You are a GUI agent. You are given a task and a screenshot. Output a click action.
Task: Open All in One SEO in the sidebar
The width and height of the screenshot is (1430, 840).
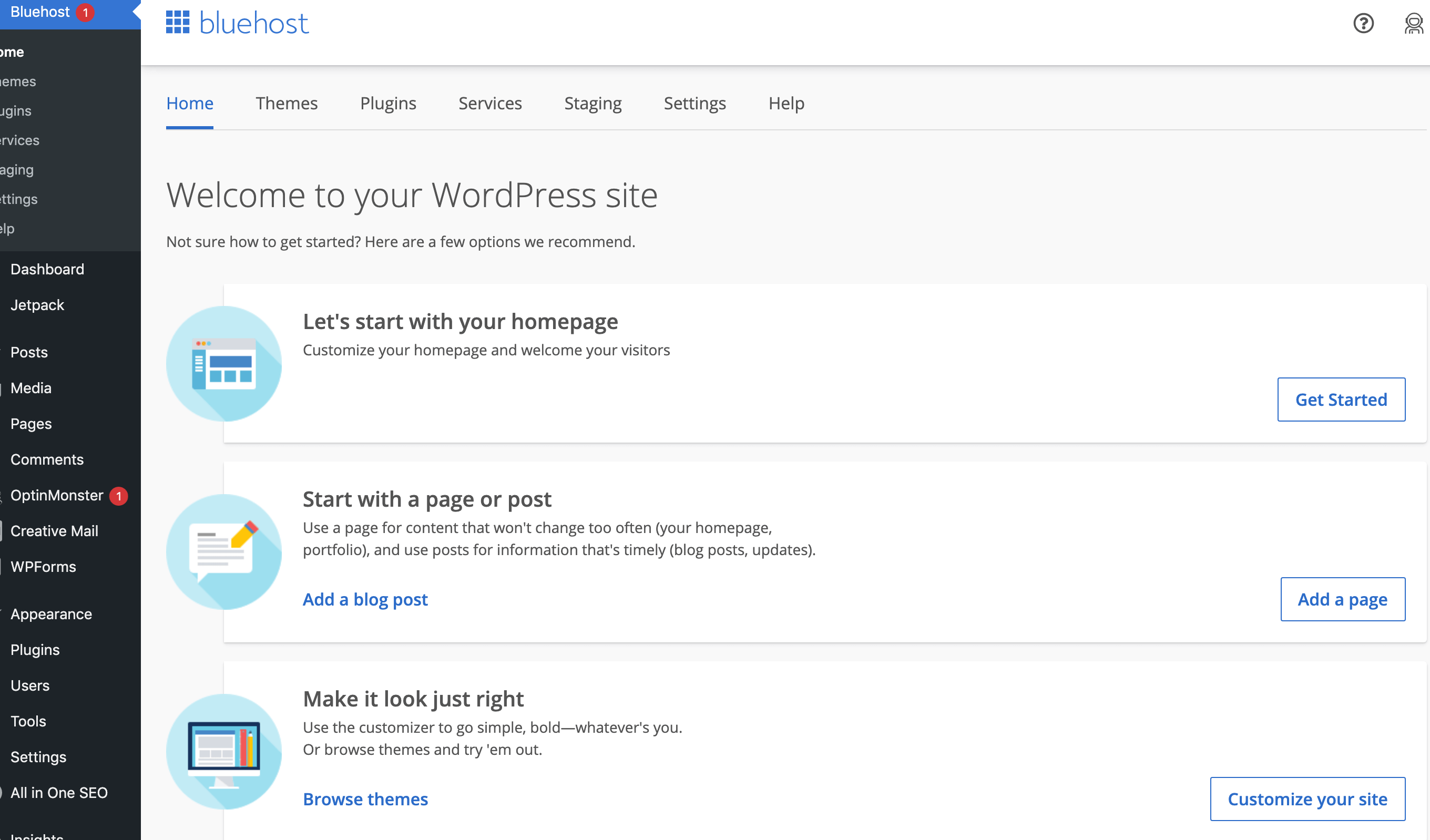pos(59,792)
